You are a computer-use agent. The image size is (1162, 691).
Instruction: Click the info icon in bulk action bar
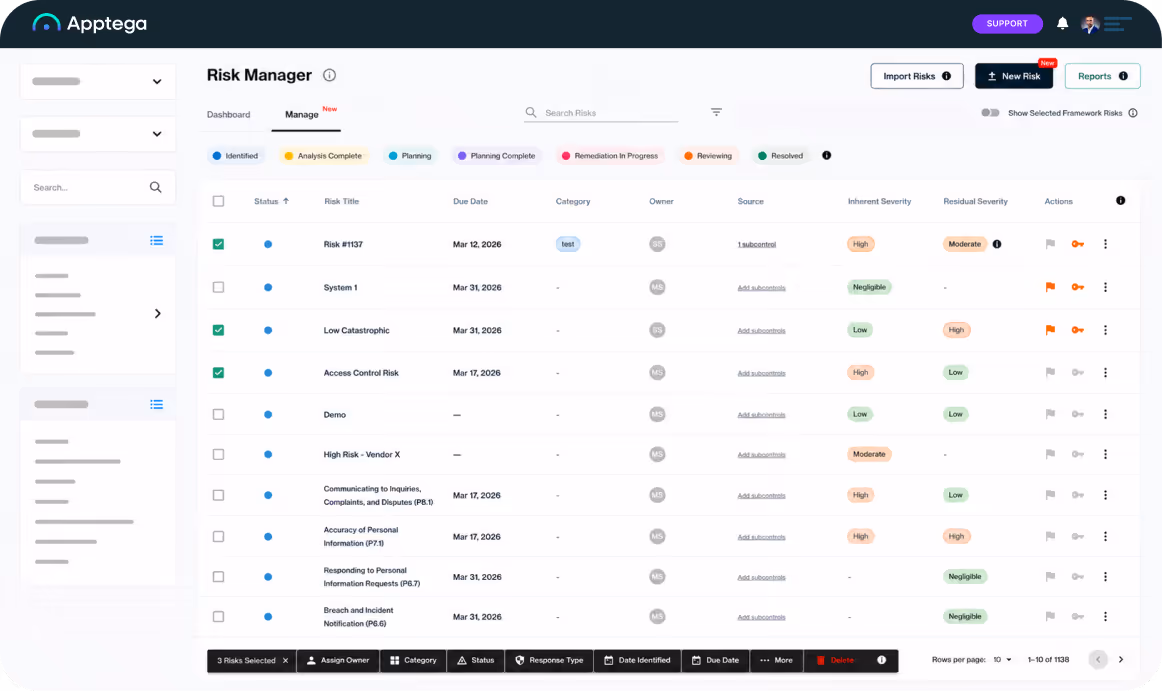[x=881, y=660]
